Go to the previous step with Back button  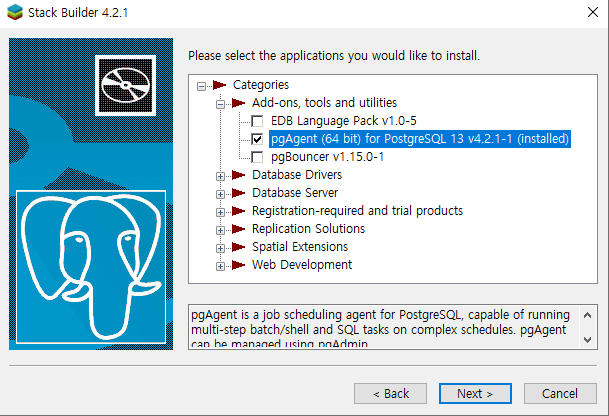390,393
